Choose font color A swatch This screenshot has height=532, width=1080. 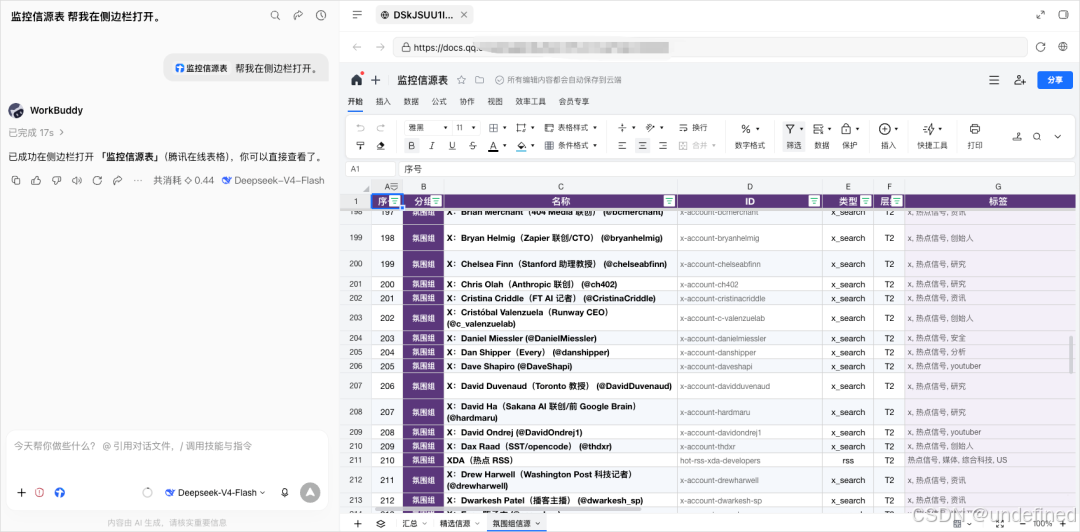pyautogui.click(x=493, y=145)
